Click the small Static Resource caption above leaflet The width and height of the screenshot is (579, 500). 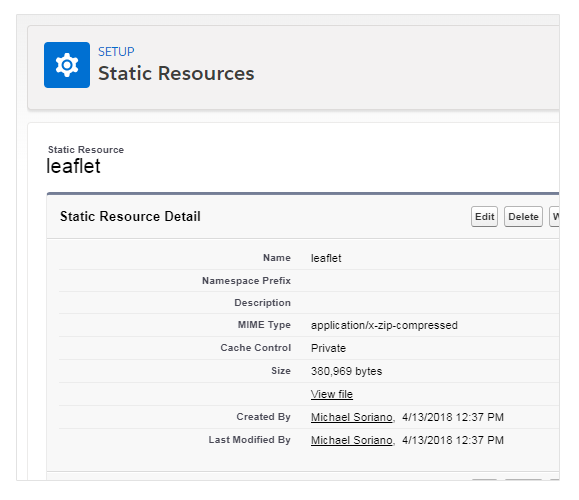point(86,150)
